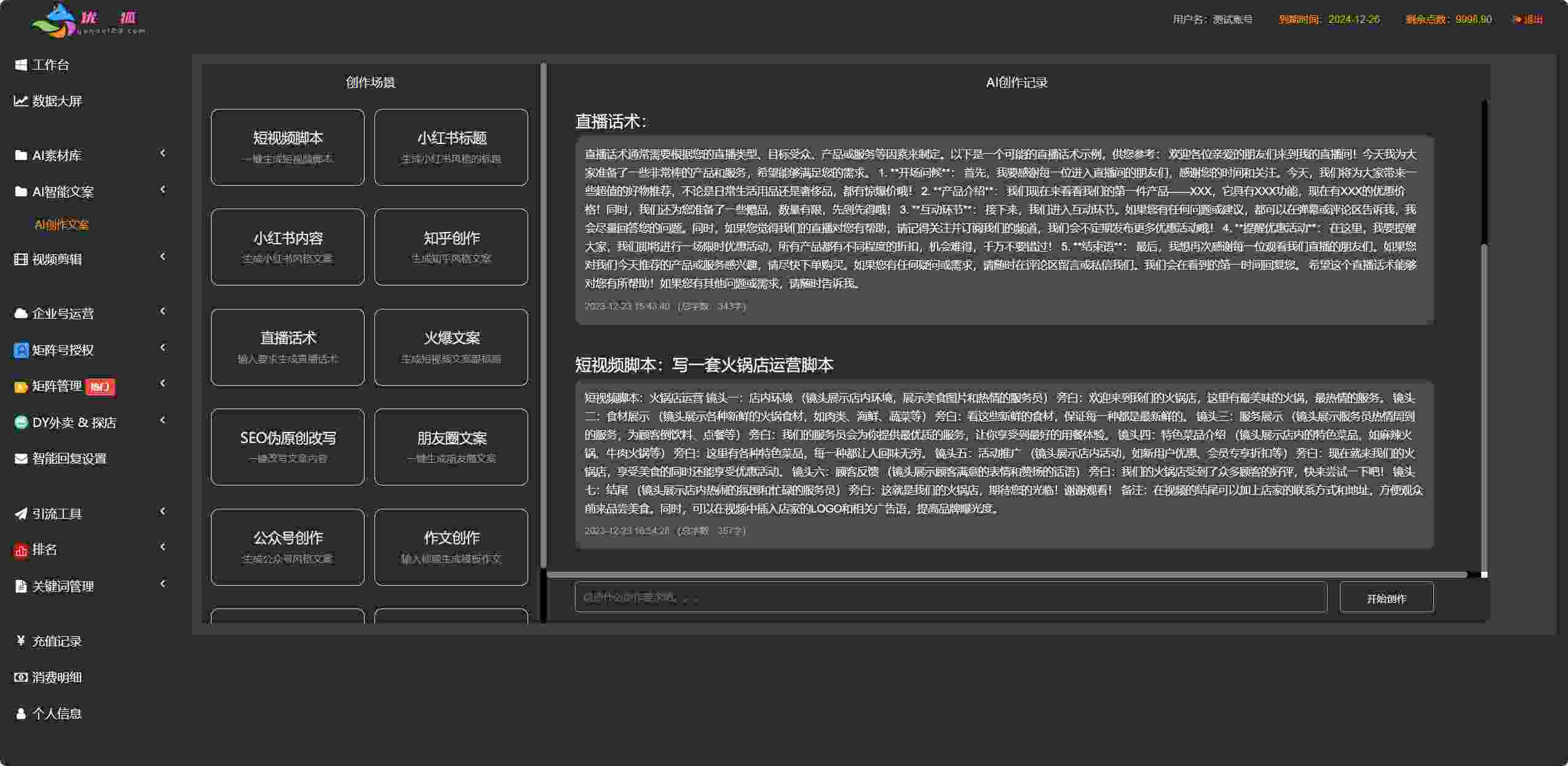Click the DY外卖 & 探店 icon
The height and width of the screenshot is (766, 1568).
click(x=20, y=421)
